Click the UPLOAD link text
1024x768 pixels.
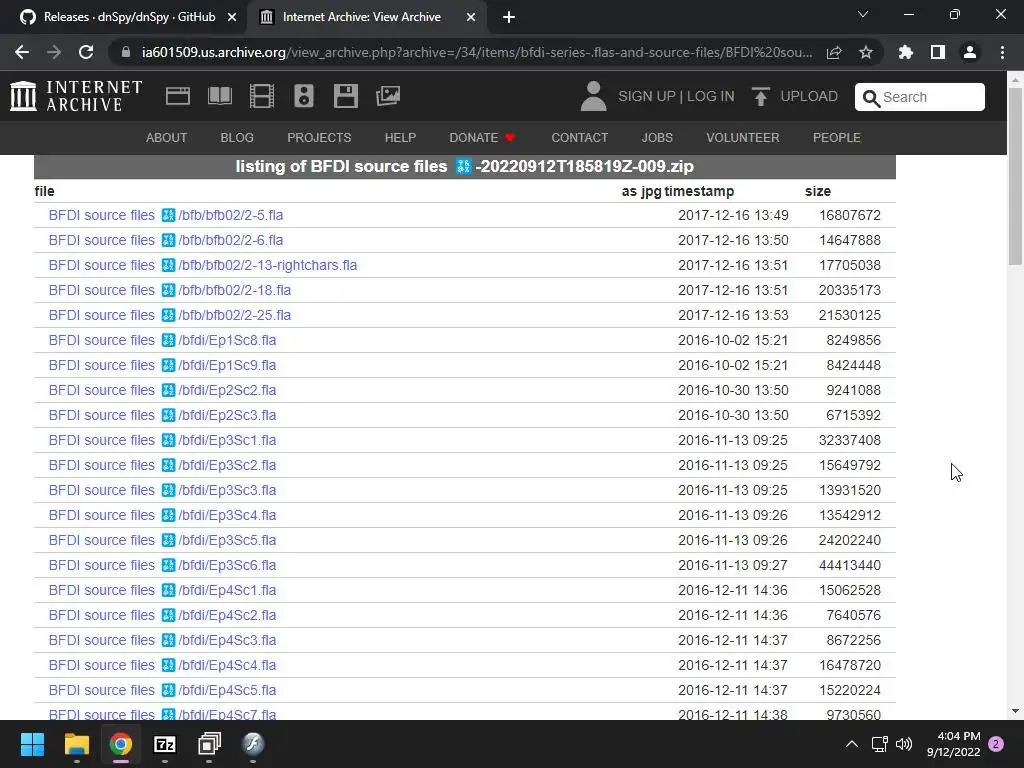[809, 96]
